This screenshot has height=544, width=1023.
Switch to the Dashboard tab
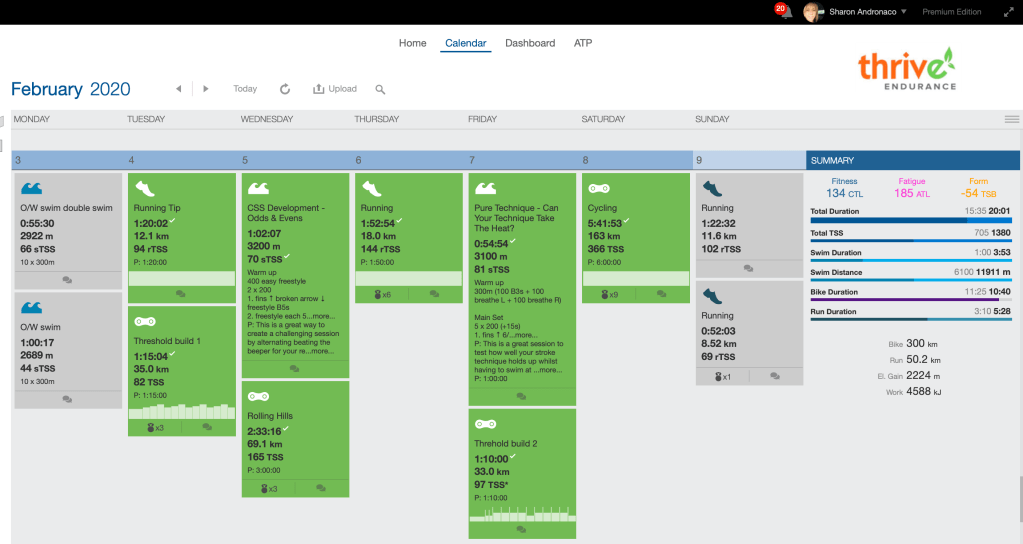530,44
